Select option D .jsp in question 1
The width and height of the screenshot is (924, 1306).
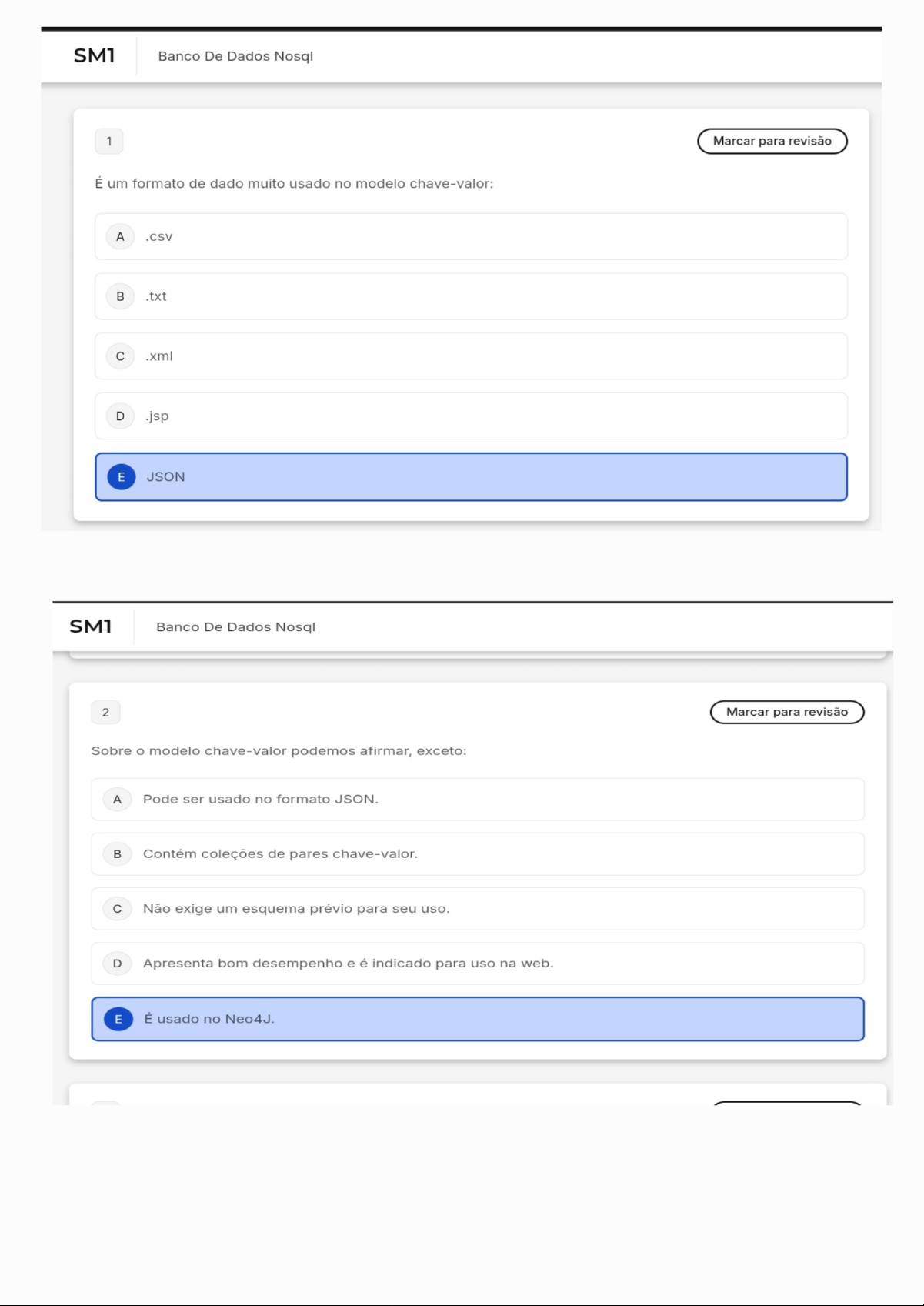(x=470, y=416)
